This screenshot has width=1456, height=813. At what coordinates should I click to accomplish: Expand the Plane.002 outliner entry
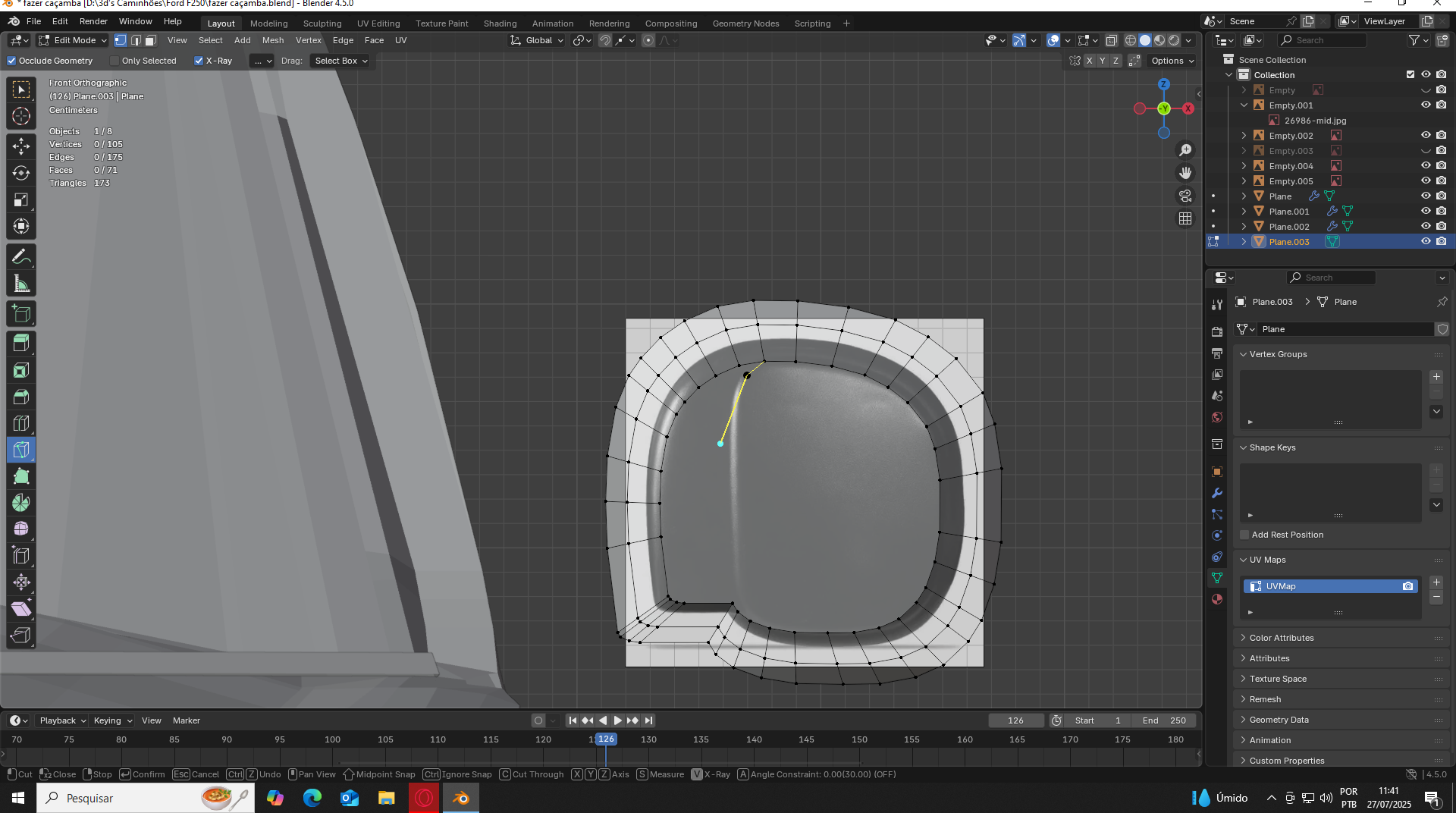tap(1244, 226)
